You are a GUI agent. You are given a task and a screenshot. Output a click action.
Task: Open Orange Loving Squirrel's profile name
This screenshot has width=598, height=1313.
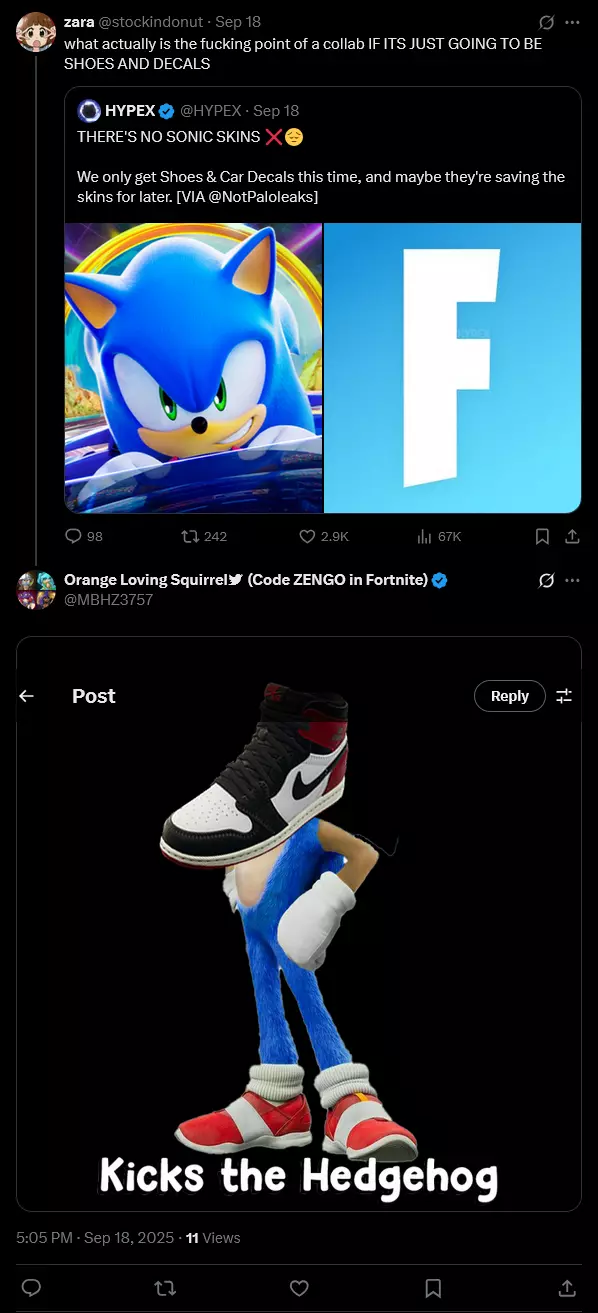coord(246,580)
